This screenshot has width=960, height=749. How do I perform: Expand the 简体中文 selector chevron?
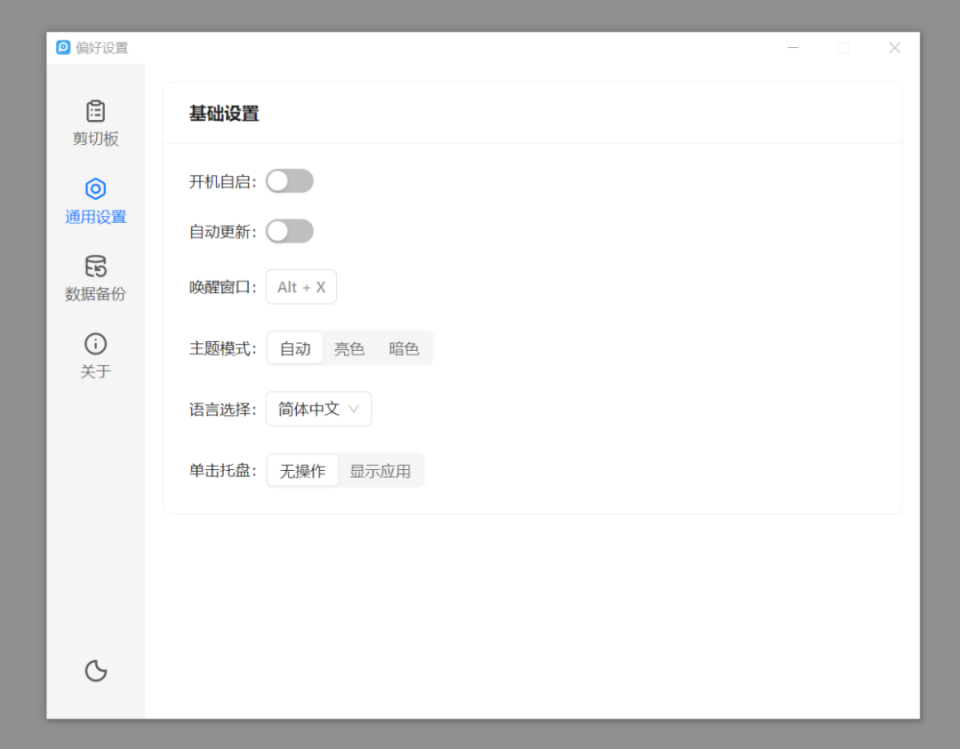click(357, 409)
